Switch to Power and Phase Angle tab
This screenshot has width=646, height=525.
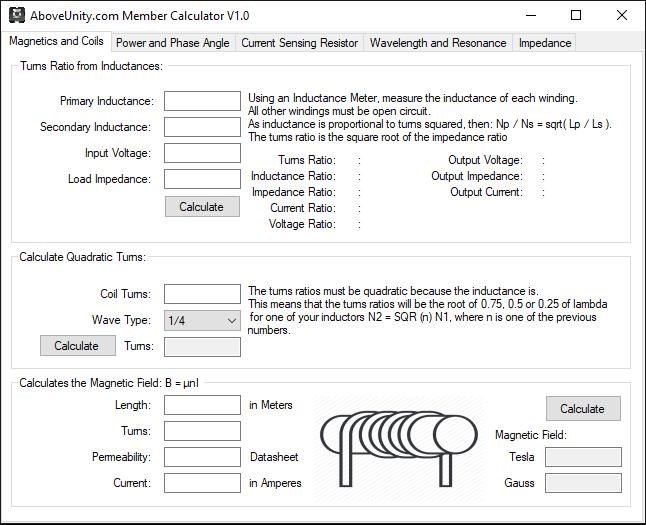coord(173,43)
